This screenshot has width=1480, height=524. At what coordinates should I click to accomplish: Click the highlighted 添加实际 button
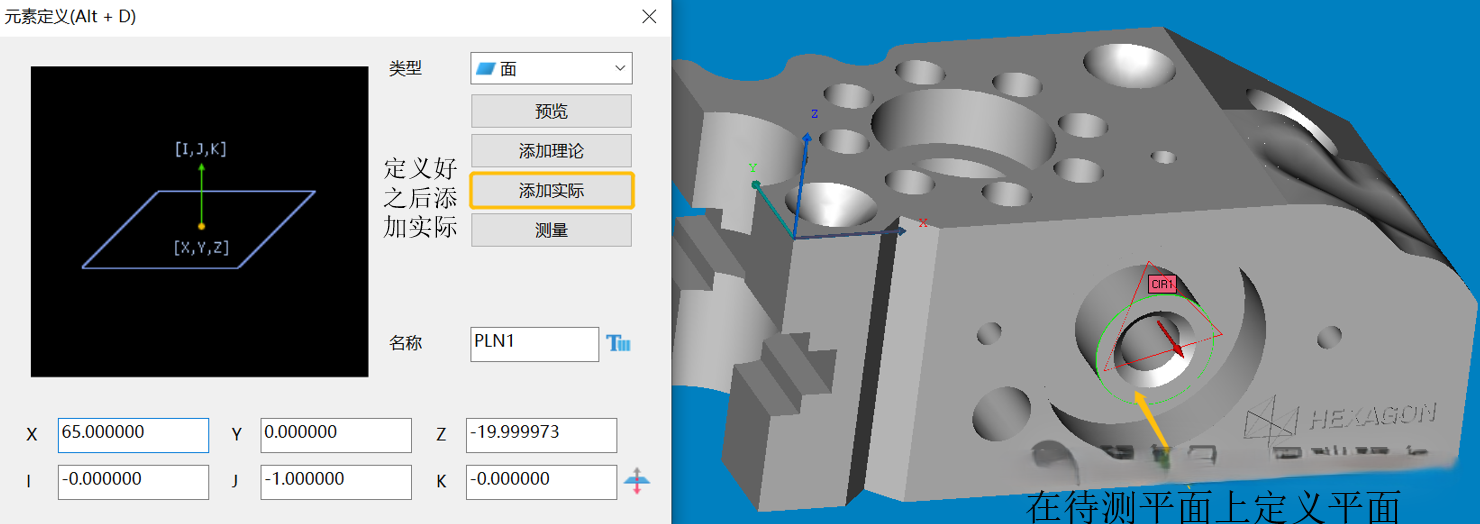(551, 190)
